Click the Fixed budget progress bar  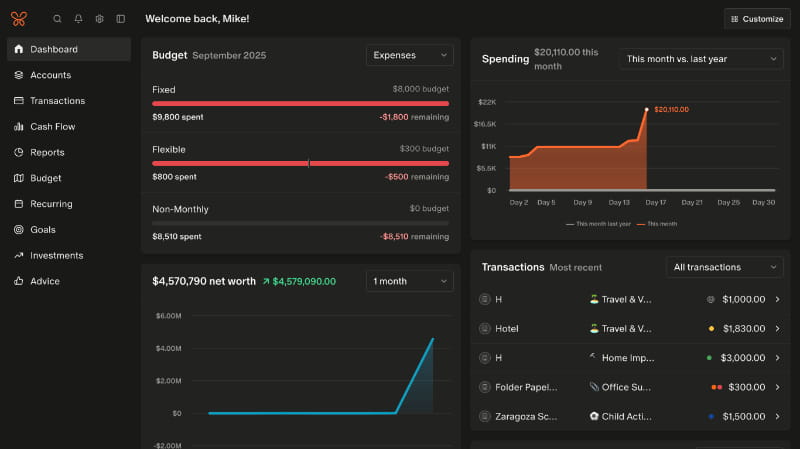(301, 104)
